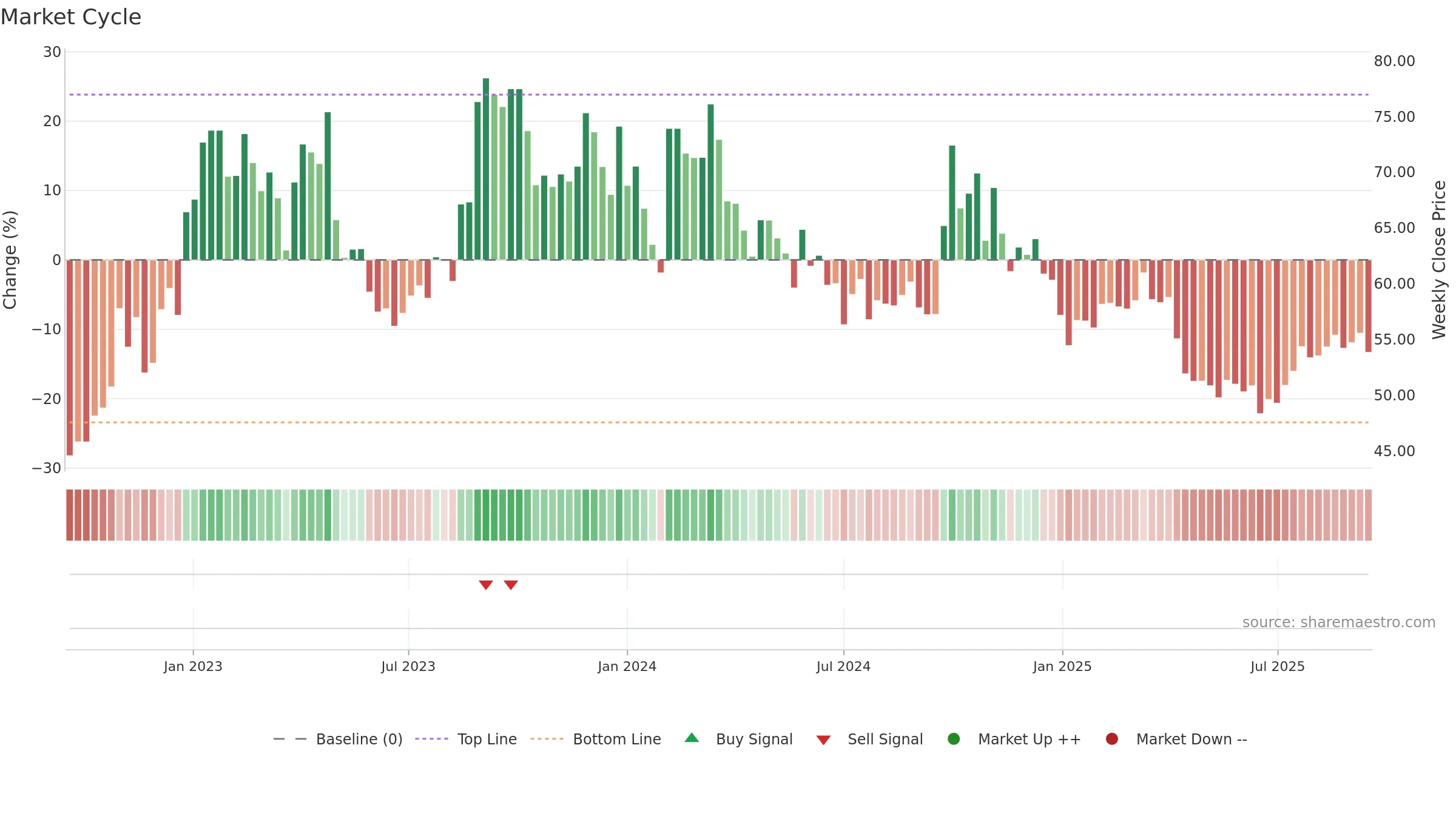Click the Baseline (0) dashed legend marker
This screenshot has height=819, width=1456.
(290, 739)
